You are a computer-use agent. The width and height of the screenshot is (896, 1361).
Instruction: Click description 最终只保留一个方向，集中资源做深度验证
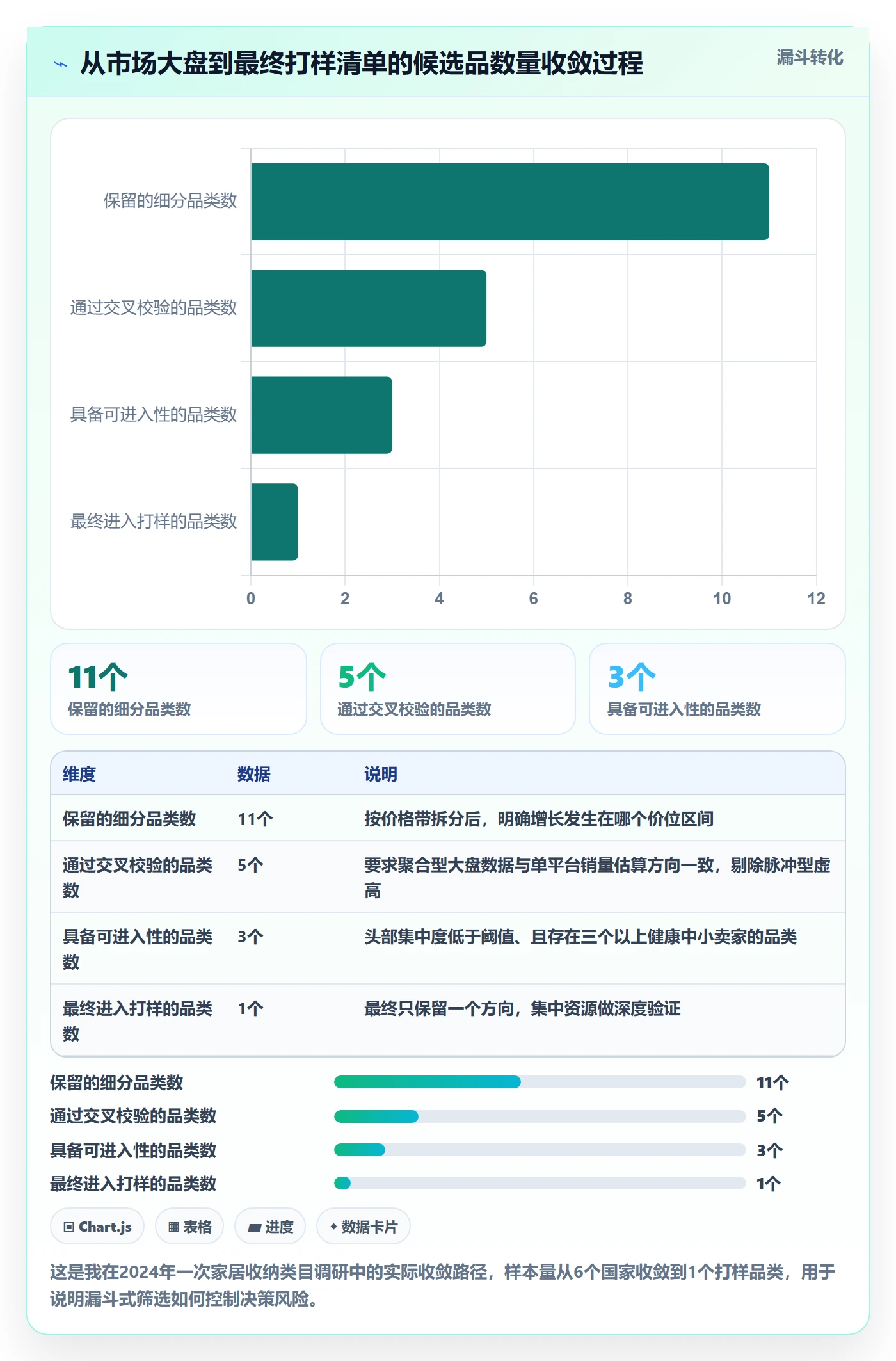[522, 1008]
